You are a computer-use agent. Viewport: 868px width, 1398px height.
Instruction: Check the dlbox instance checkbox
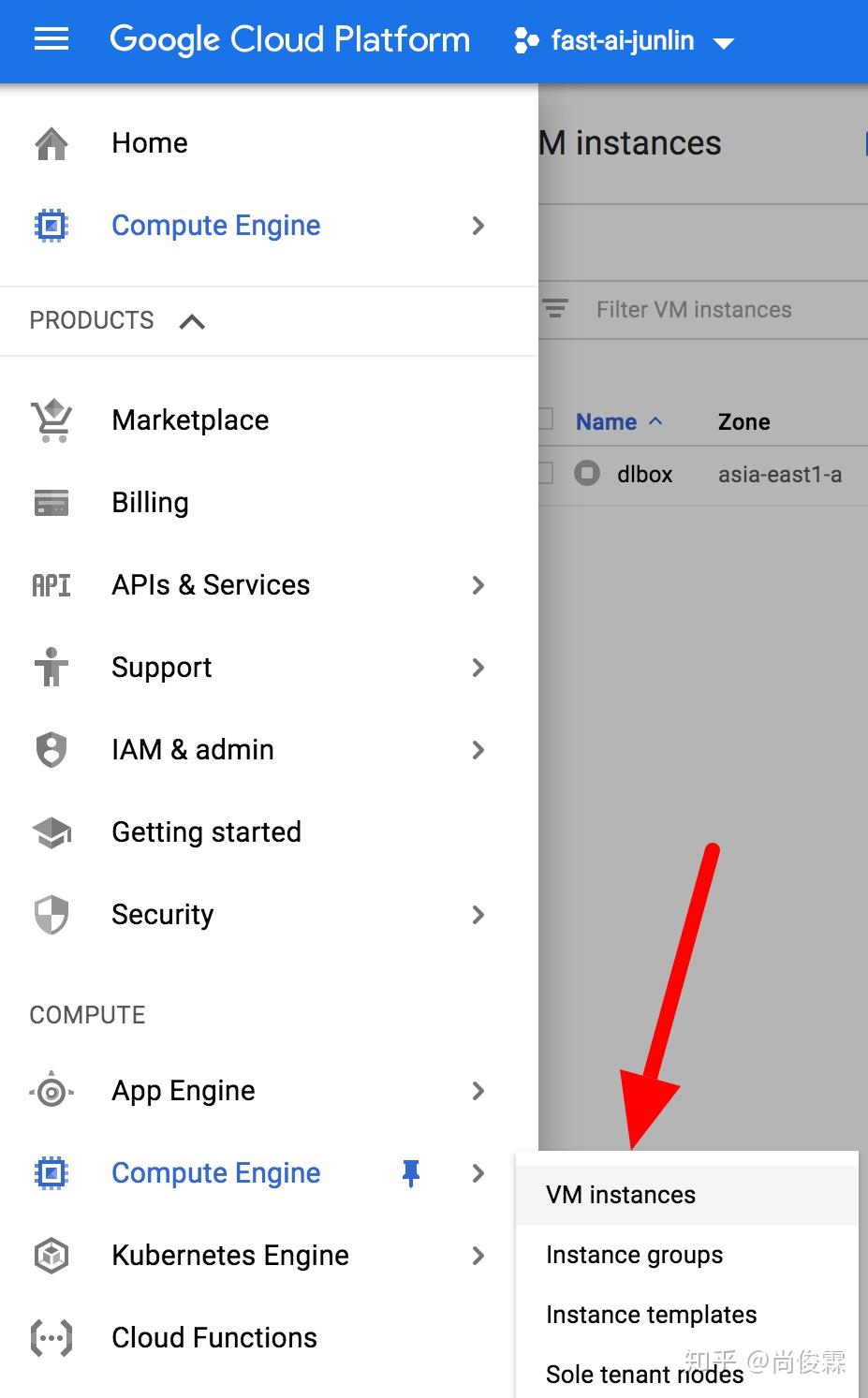click(545, 474)
